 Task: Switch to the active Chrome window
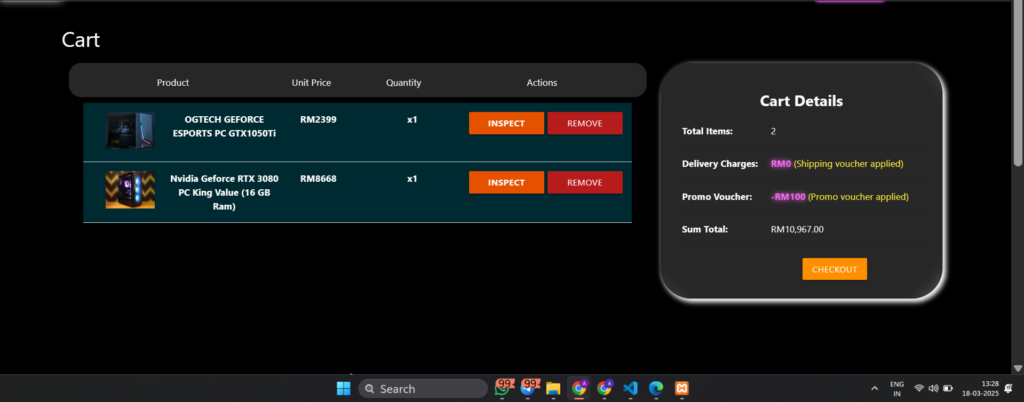pyautogui.click(x=579, y=389)
